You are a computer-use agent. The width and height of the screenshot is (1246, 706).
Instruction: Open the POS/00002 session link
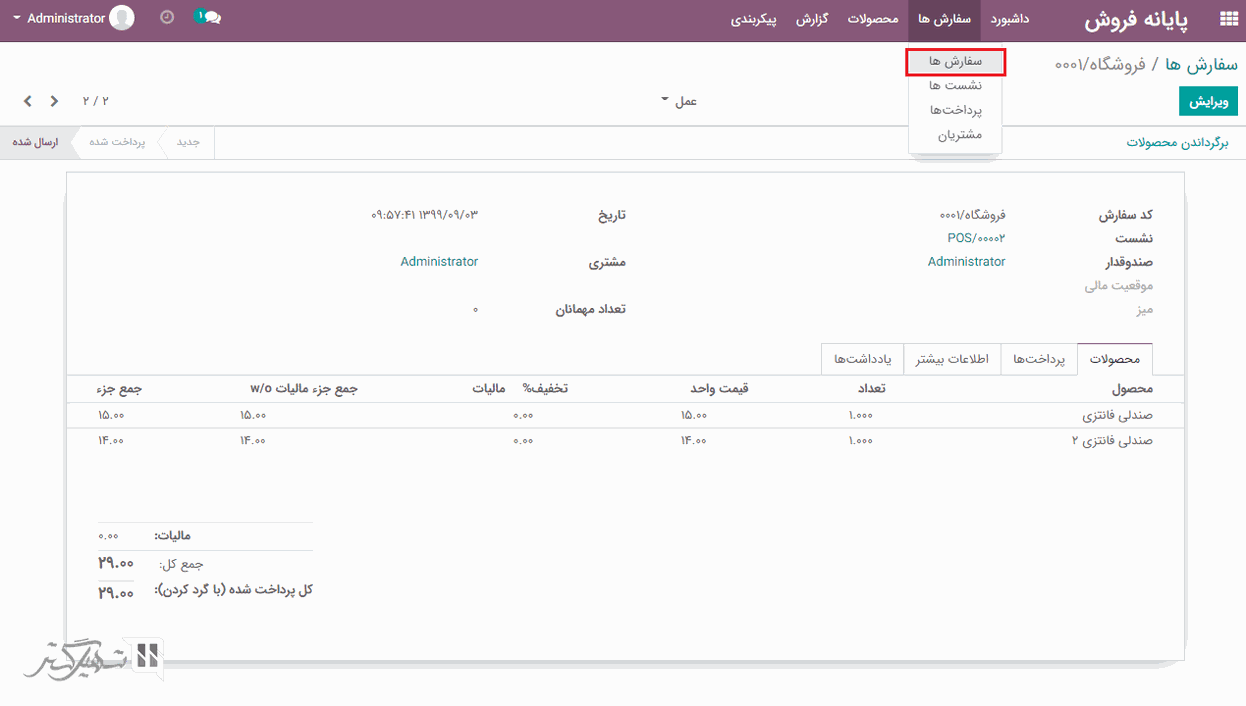click(x=976, y=238)
